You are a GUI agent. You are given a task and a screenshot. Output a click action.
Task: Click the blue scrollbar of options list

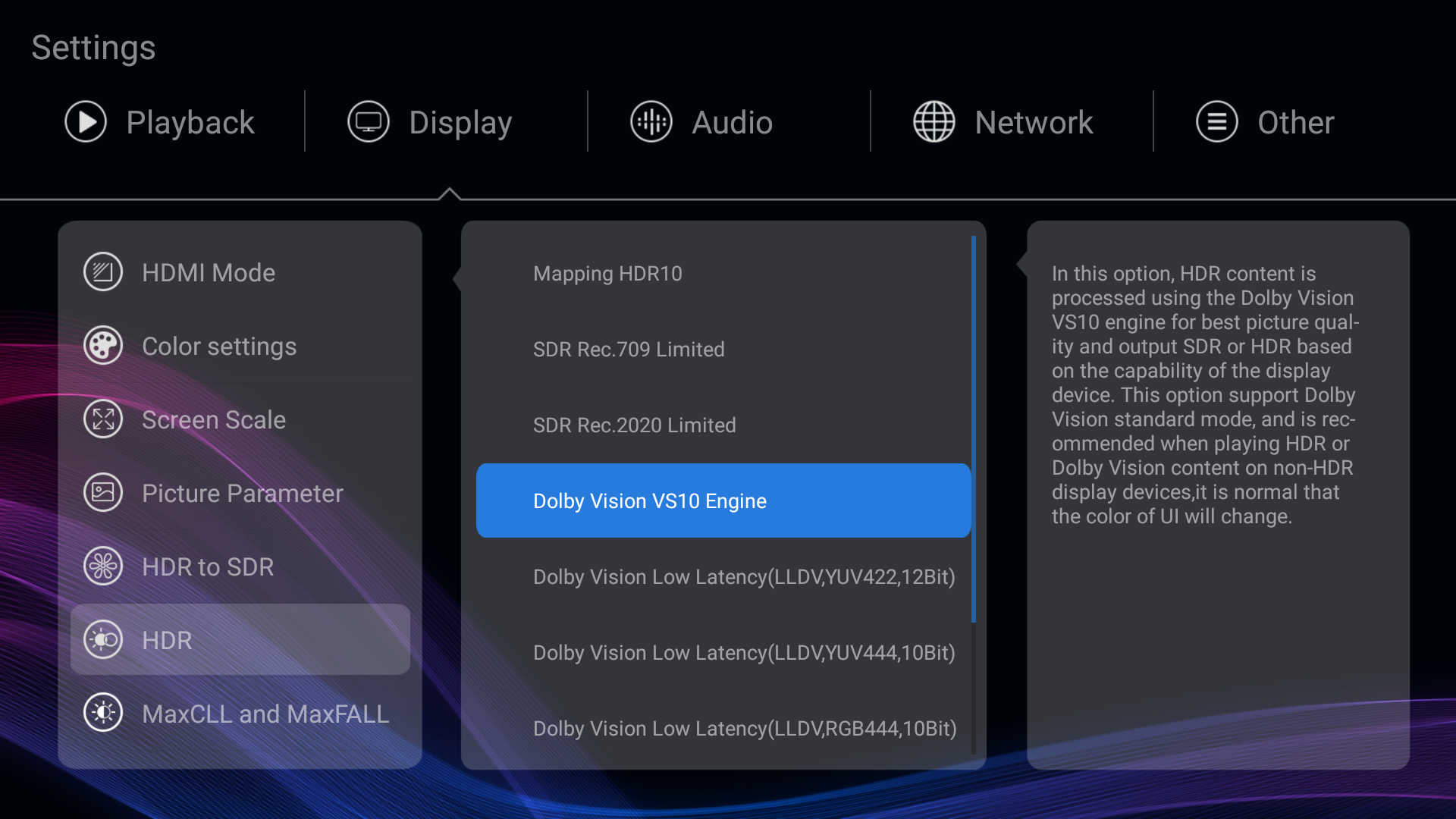pyautogui.click(x=974, y=429)
